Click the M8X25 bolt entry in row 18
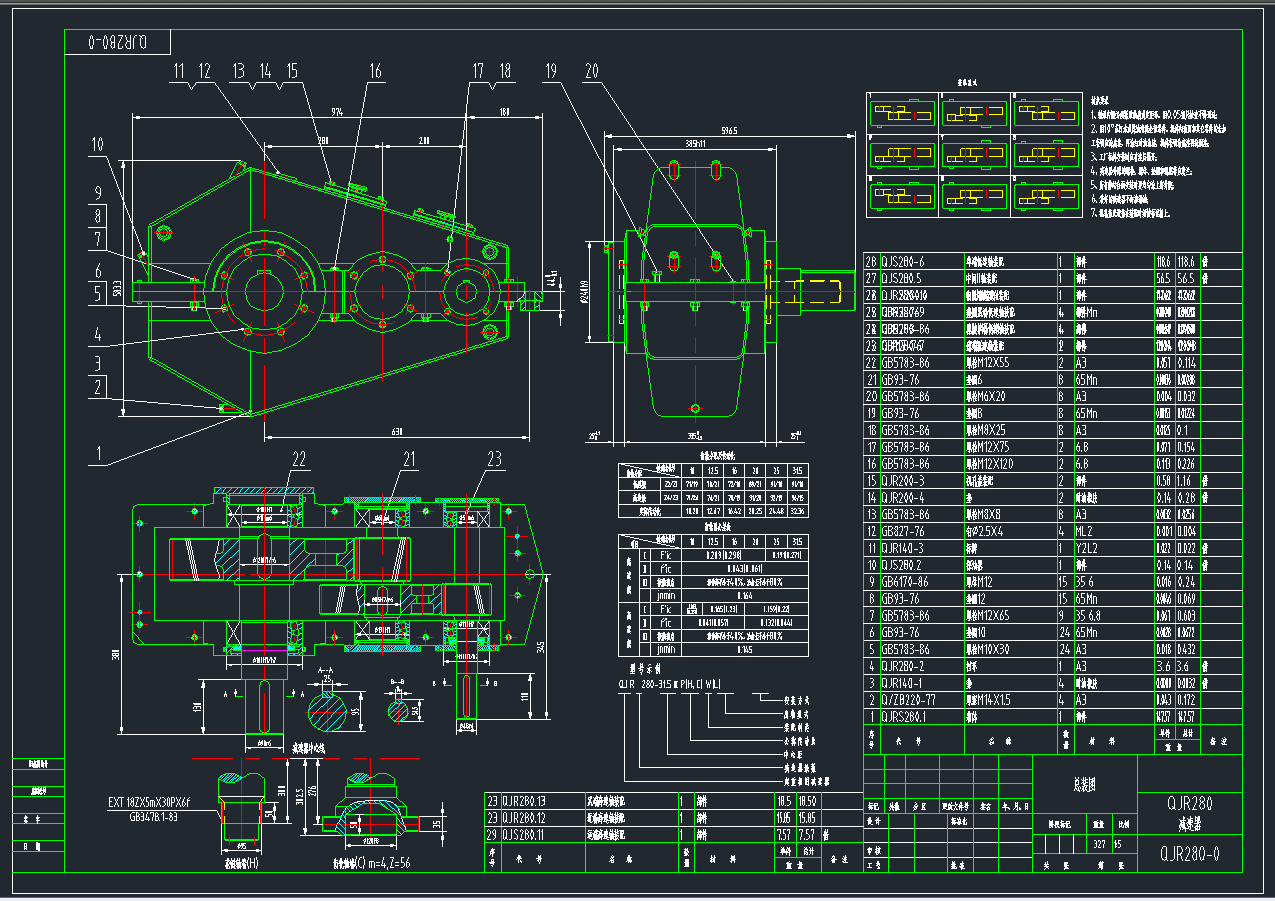 click(x=987, y=431)
